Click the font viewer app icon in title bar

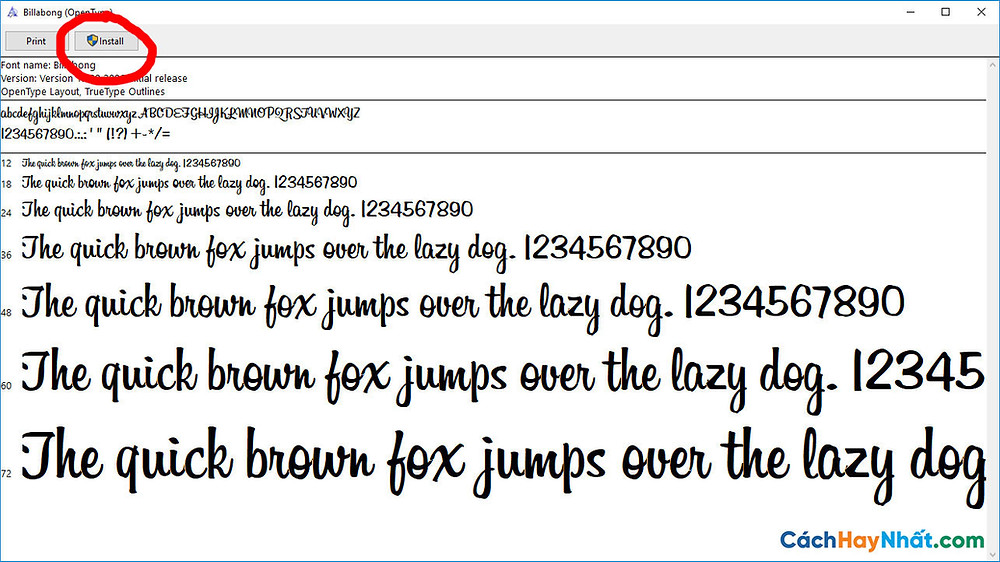pos(12,12)
